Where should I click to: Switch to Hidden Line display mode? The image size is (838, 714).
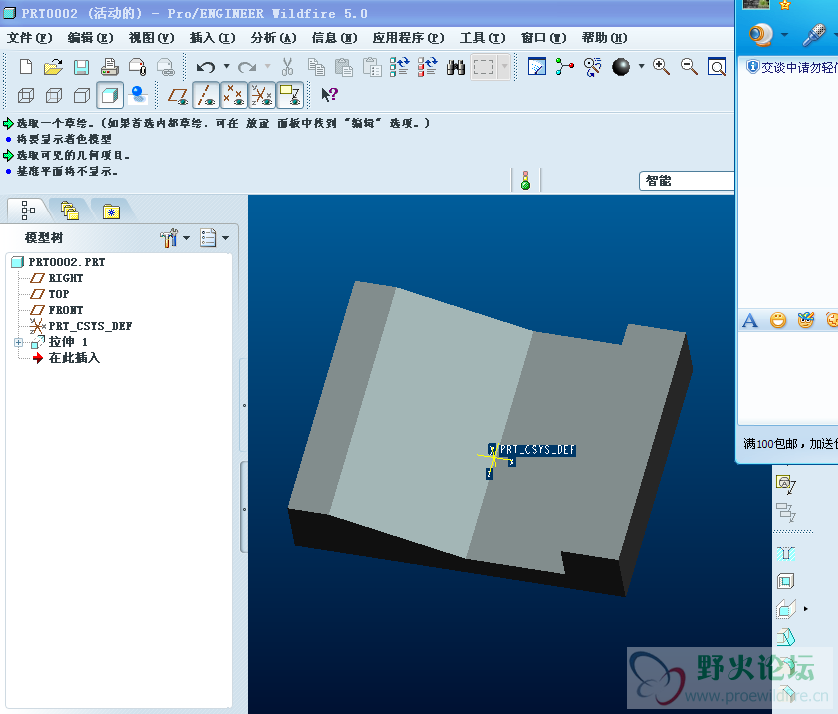click(x=53, y=95)
